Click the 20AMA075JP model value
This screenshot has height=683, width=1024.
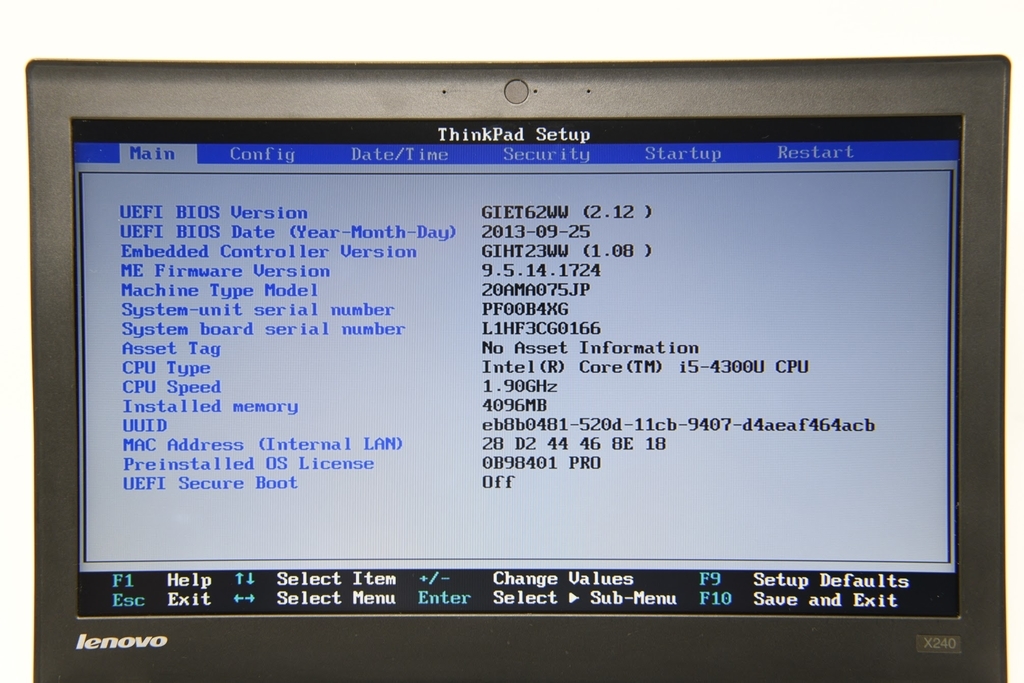(x=536, y=290)
